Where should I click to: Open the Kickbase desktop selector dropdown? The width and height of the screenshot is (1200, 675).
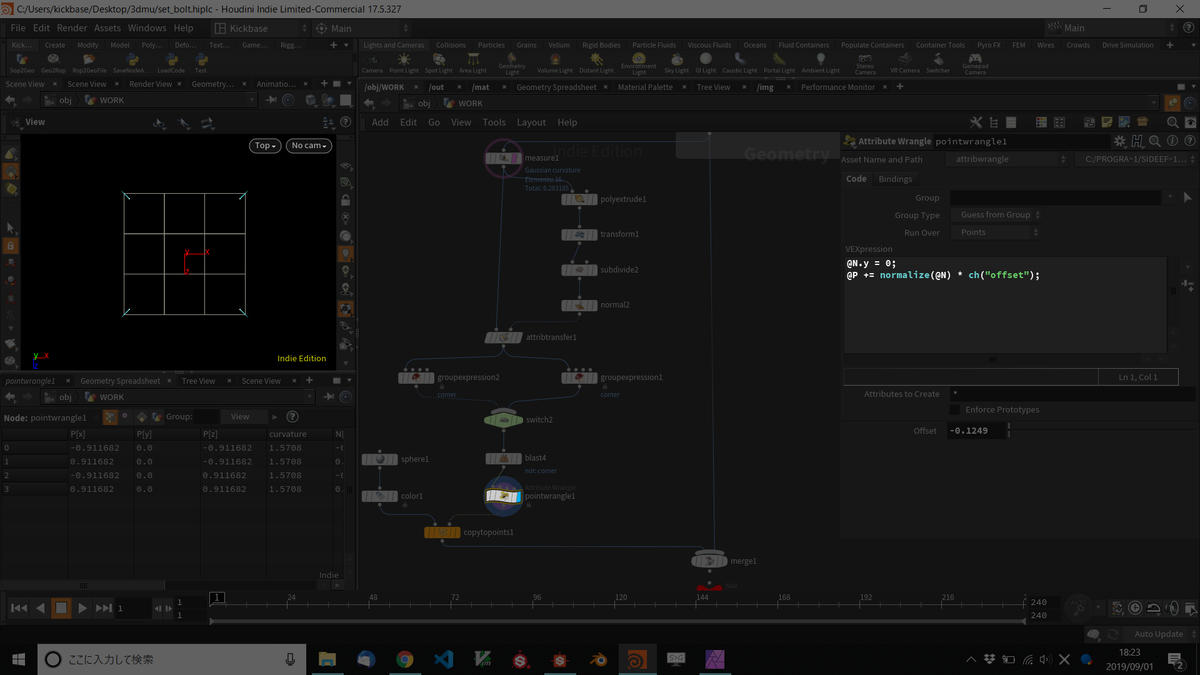point(258,28)
